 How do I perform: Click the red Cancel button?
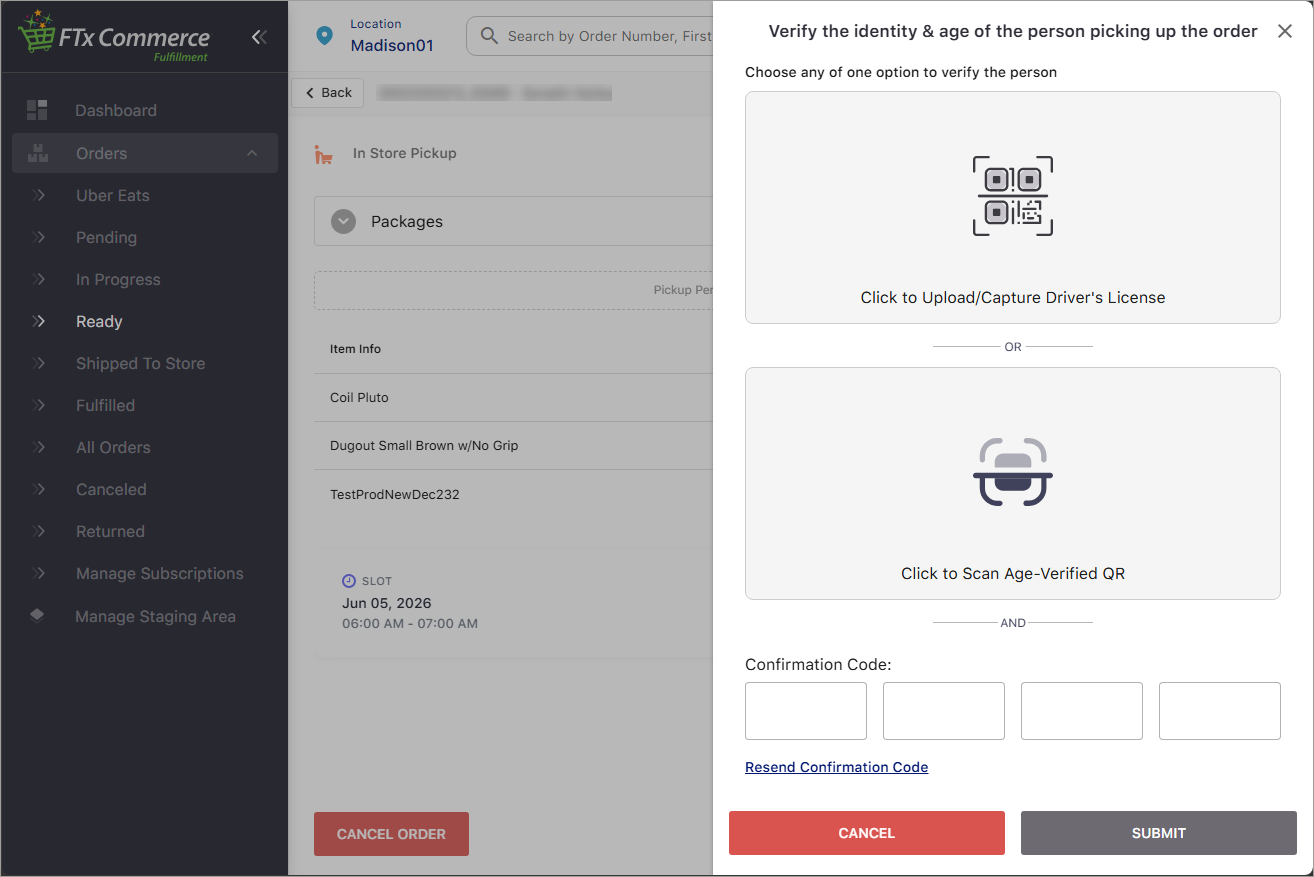(867, 833)
